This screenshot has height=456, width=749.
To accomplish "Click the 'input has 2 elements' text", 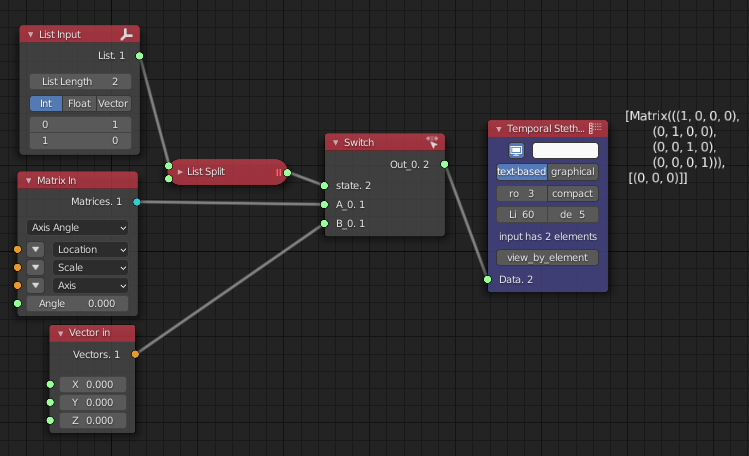I will coord(547,236).
